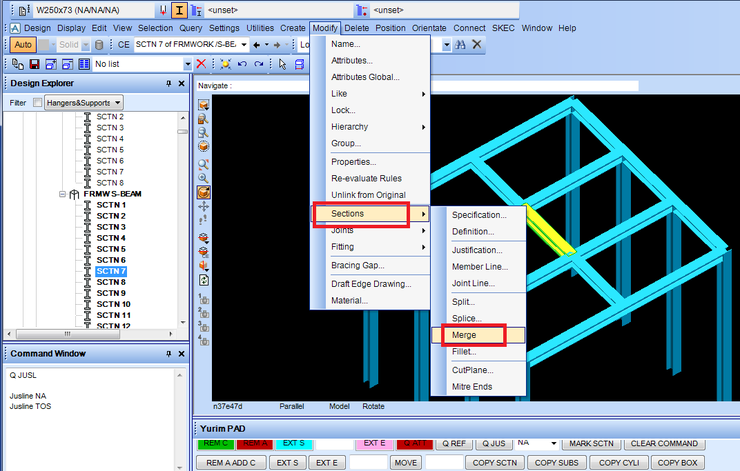Open the No list dropdown
The image size is (740, 471).
point(187,64)
